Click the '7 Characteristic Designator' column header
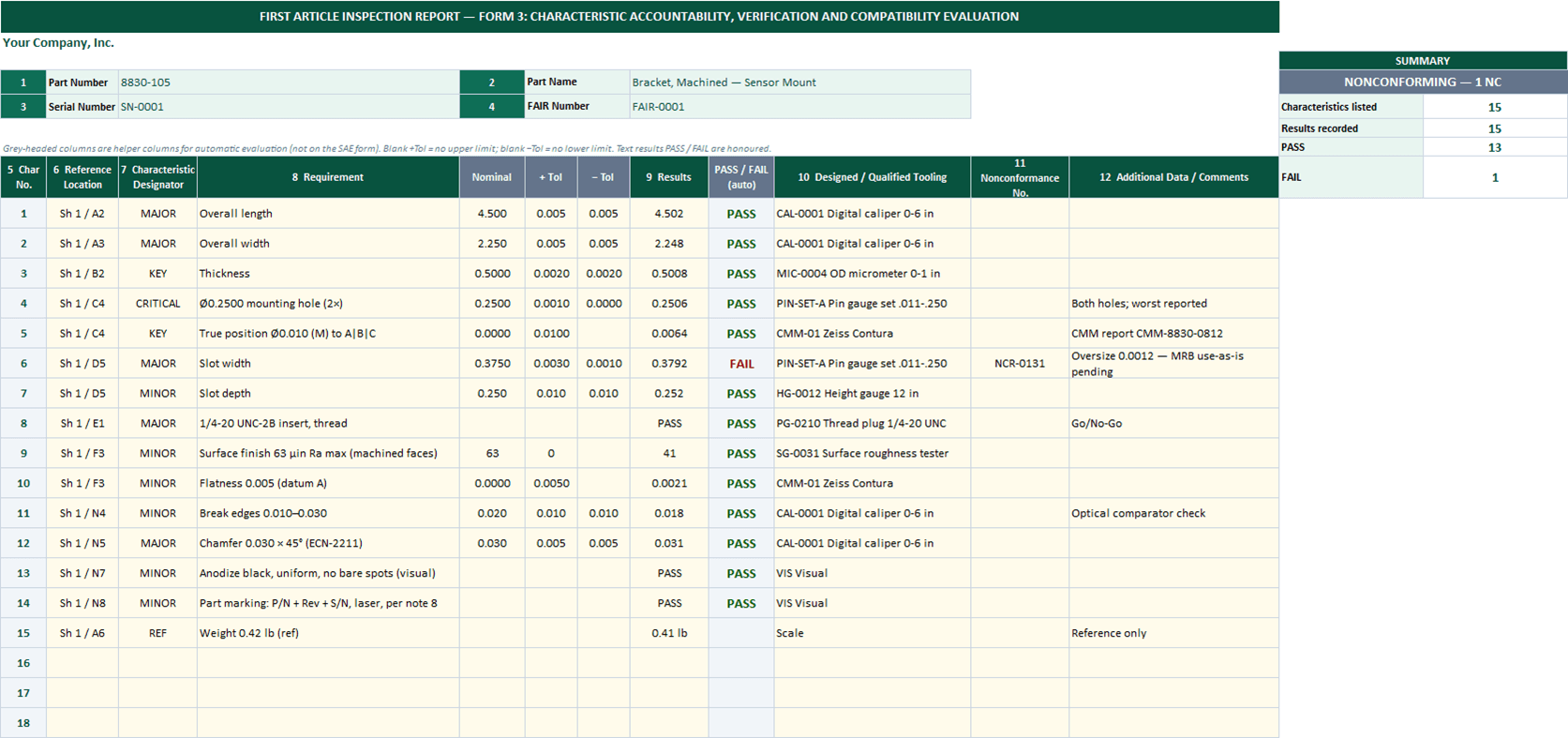Screen dimensions: 1568x738 (157, 177)
